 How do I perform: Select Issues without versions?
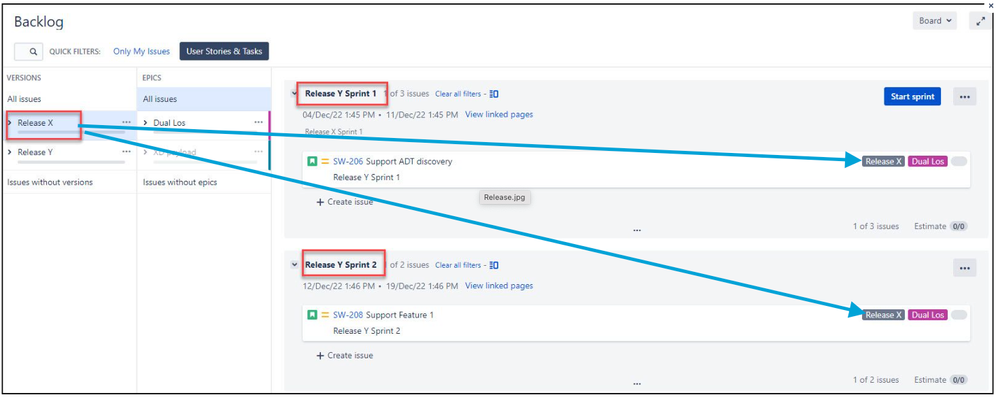click(x=50, y=182)
